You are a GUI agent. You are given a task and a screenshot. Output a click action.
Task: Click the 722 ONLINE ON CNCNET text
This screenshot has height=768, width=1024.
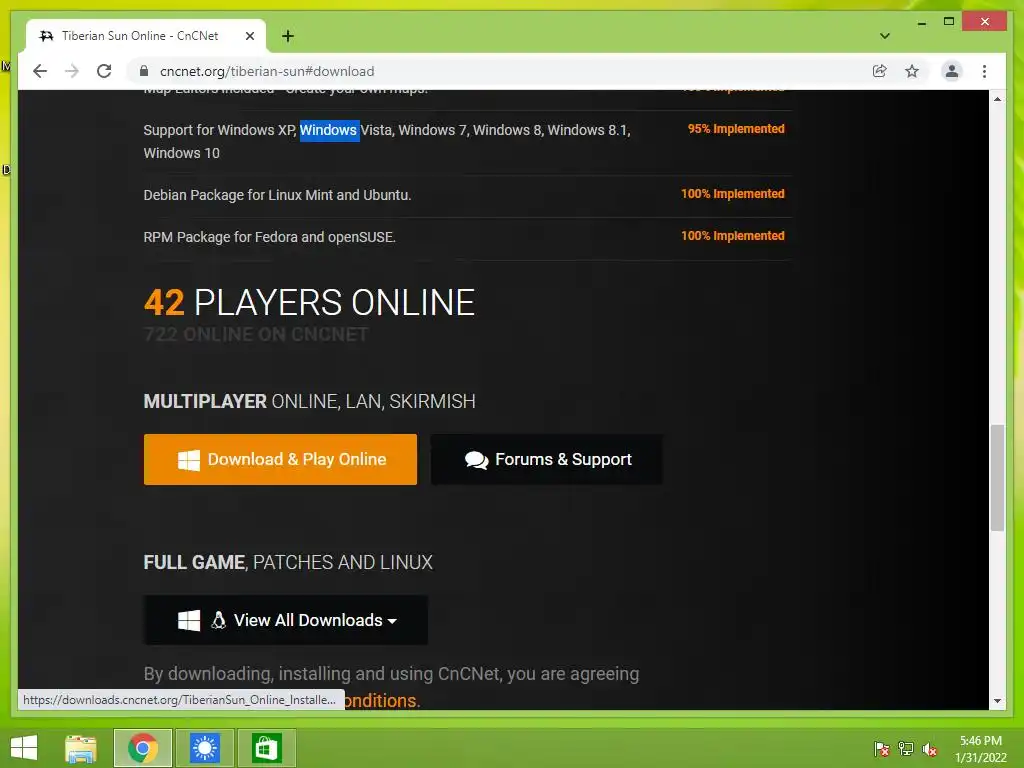[255, 334]
